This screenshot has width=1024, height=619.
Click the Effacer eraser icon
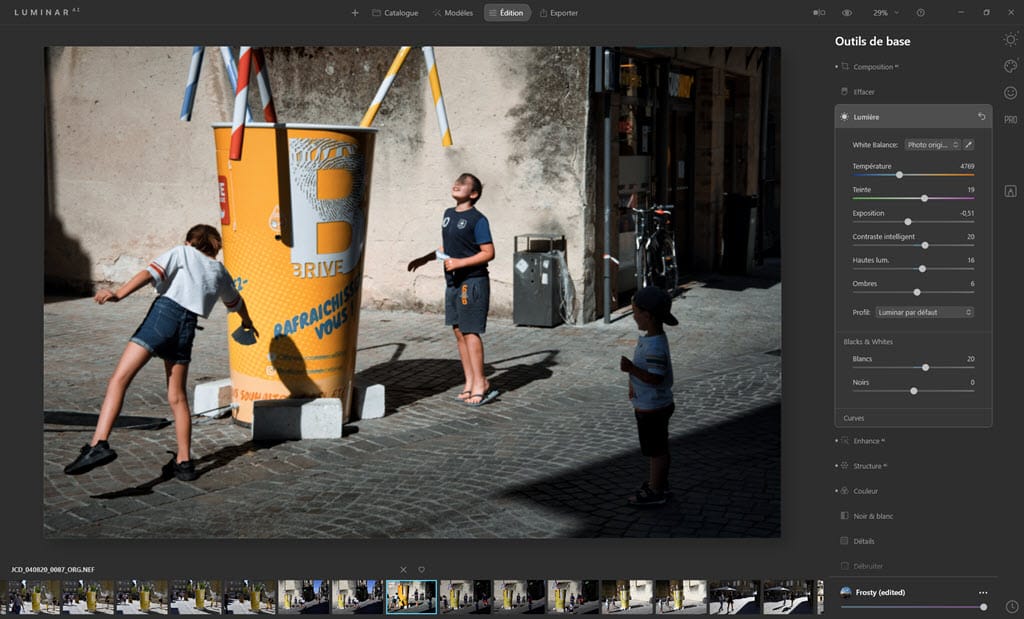click(844, 91)
